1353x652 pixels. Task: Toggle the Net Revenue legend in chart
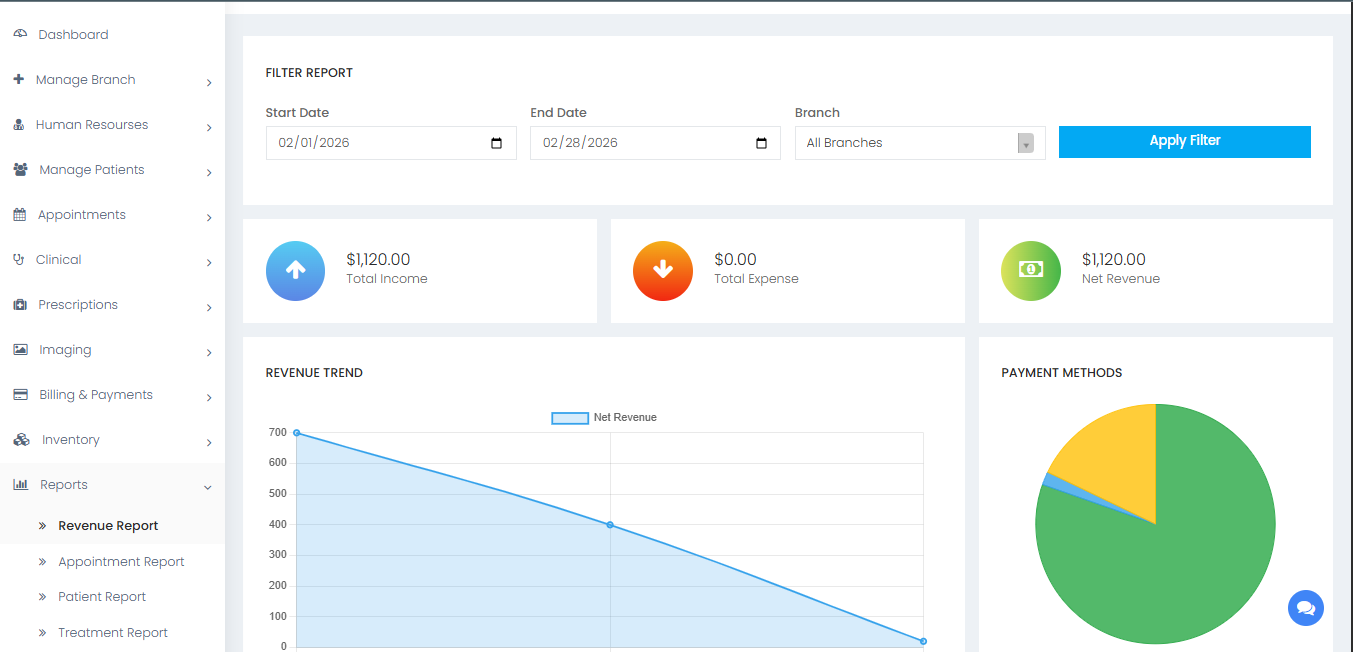[x=604, y=418]
